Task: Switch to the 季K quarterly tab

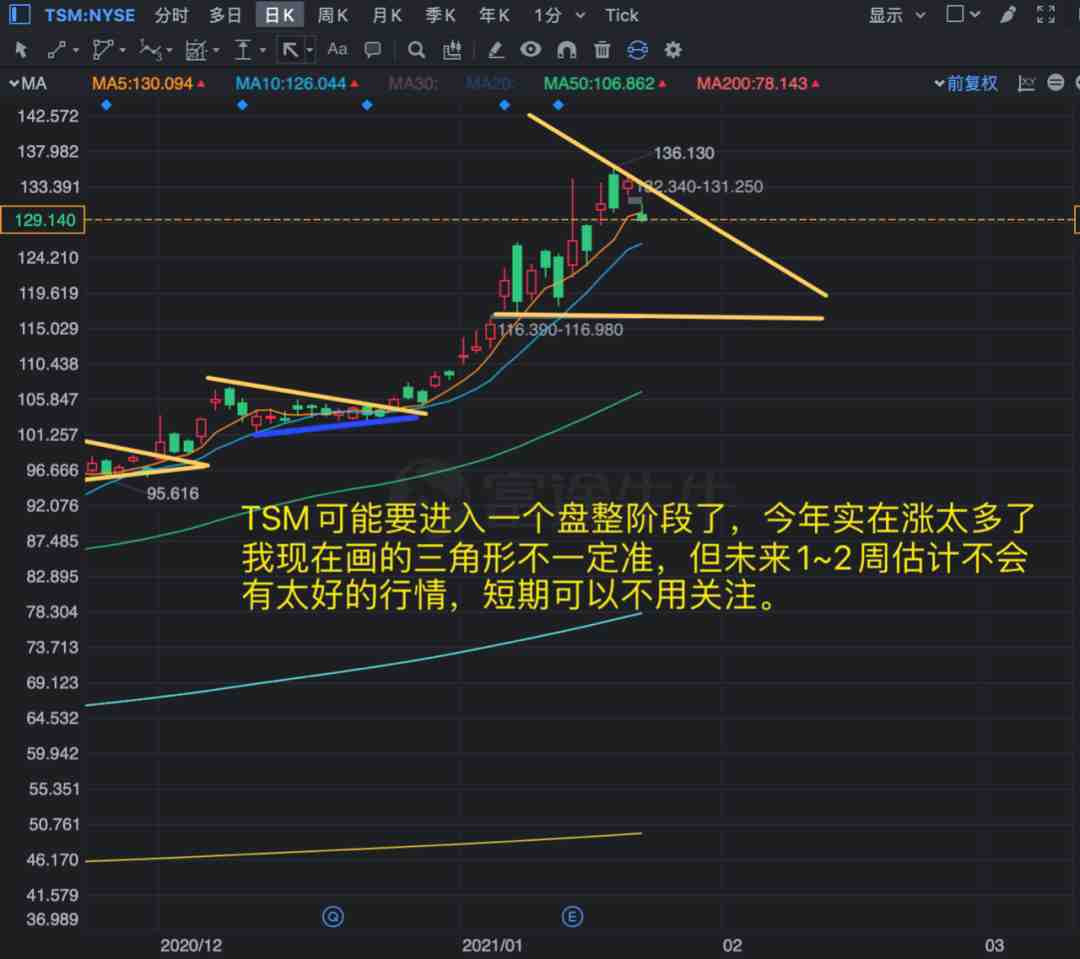Action: (440, 15)
